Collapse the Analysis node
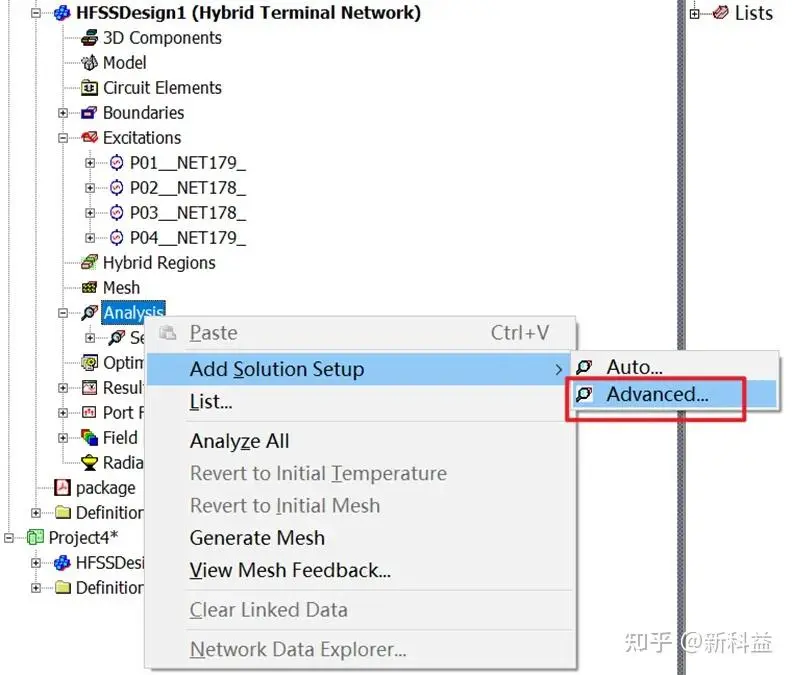This screenshot has width=792, height=675. point(63,313)
